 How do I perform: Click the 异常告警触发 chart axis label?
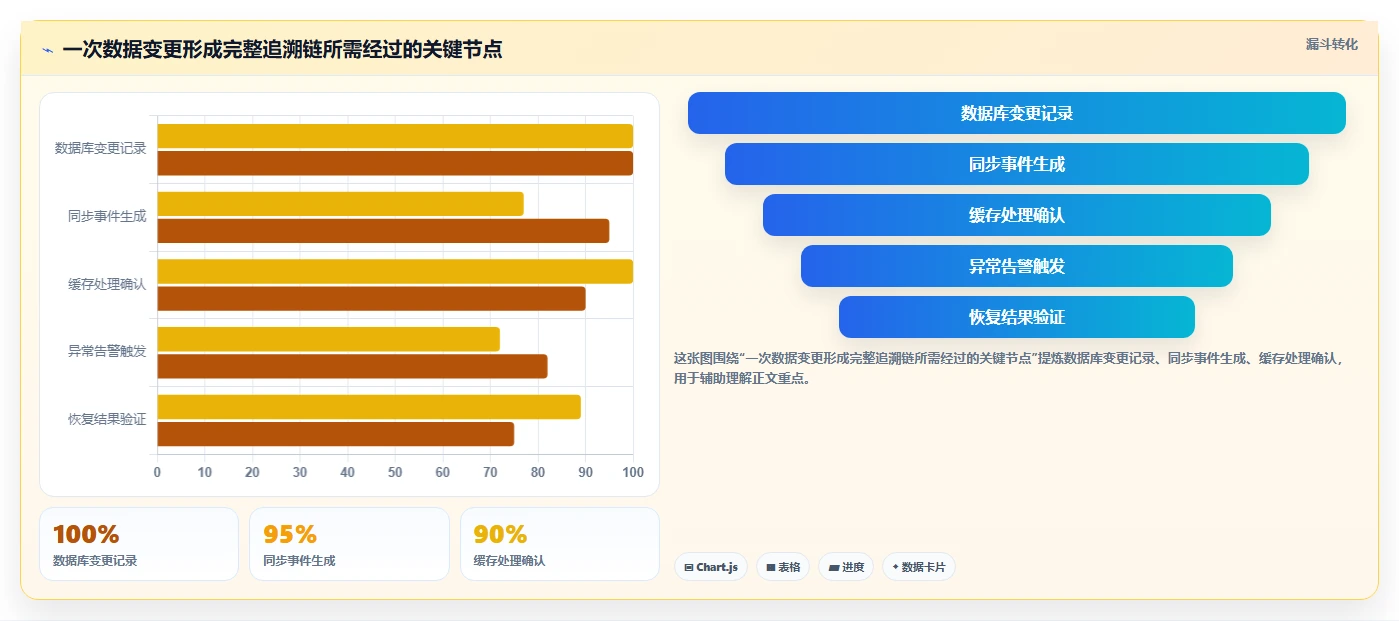click(107, 352)
